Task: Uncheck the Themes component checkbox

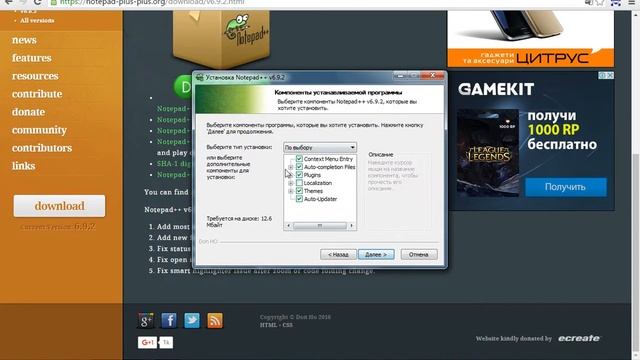Action: point(299,191)
